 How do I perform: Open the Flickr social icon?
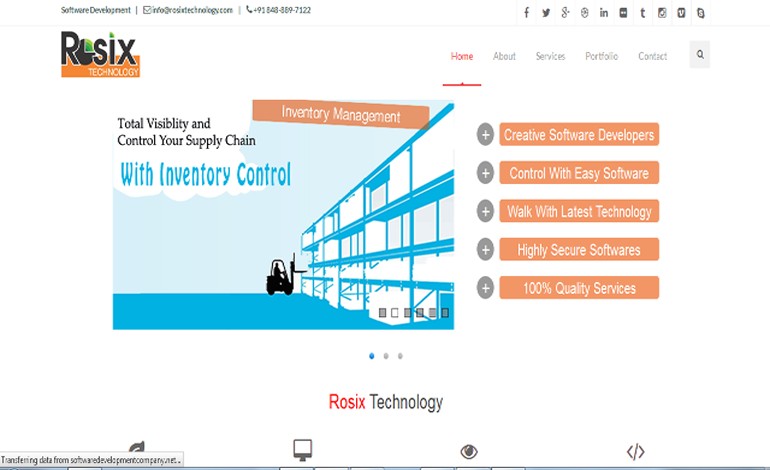pos(623,13)
